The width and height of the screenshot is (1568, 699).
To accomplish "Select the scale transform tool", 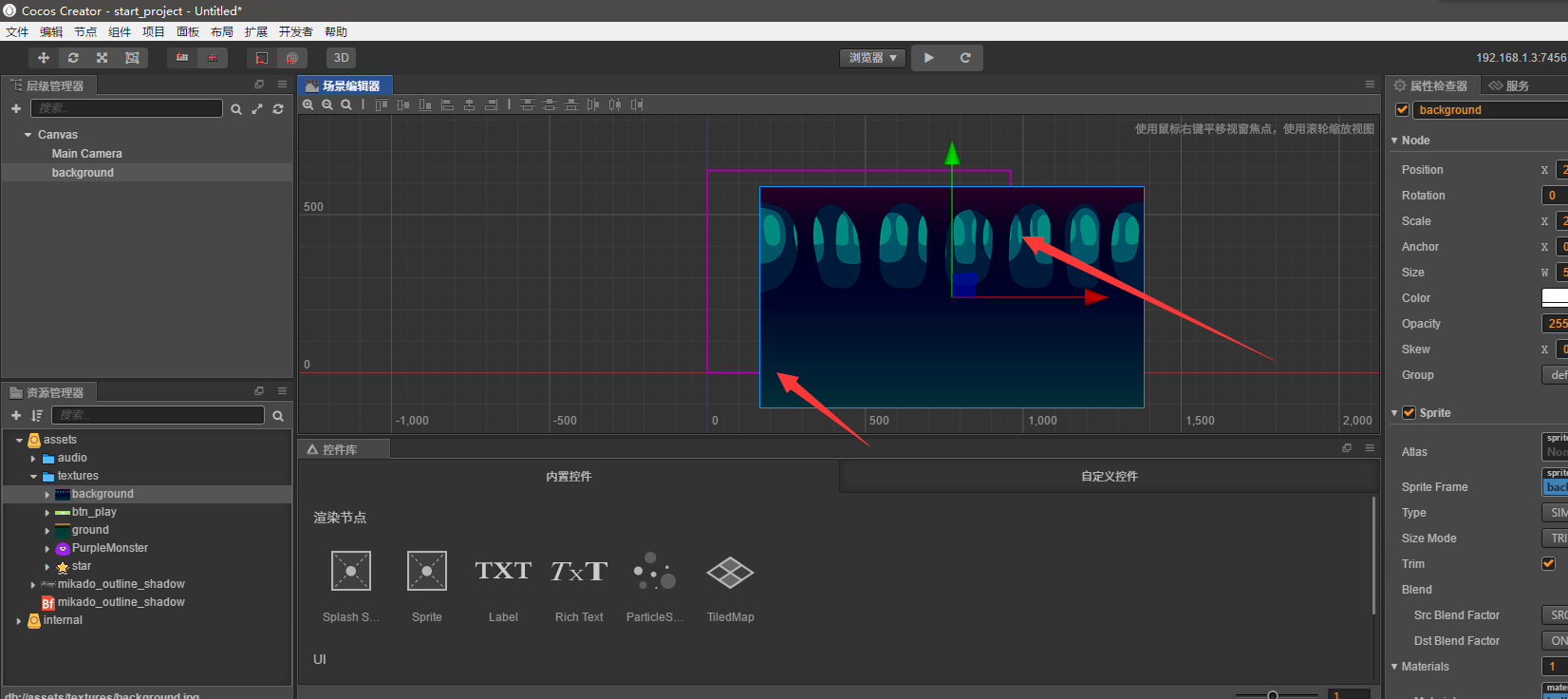I will (x=103, y=58).
